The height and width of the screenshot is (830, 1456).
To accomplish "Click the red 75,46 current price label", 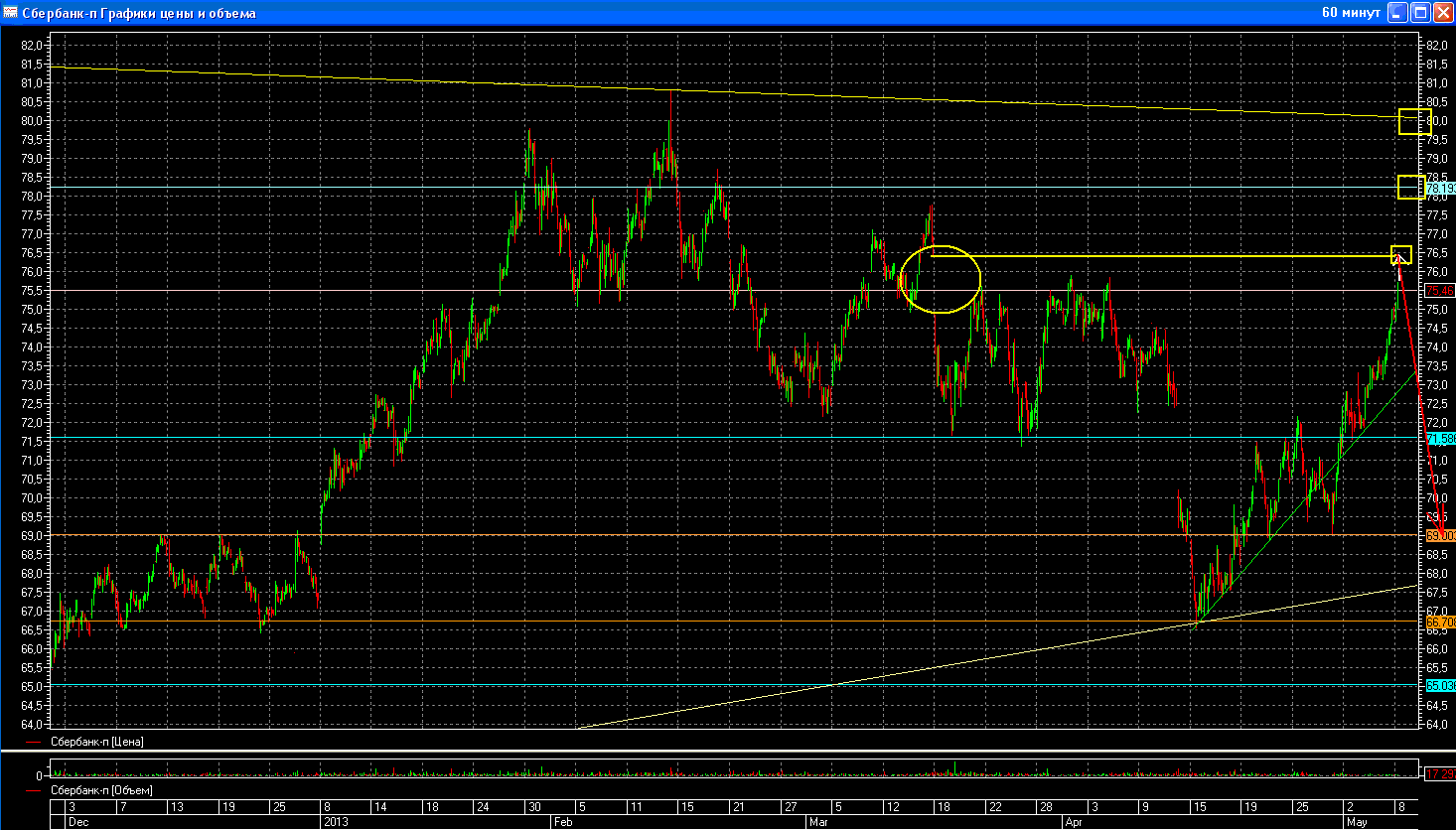I will tap(1439, 291).
